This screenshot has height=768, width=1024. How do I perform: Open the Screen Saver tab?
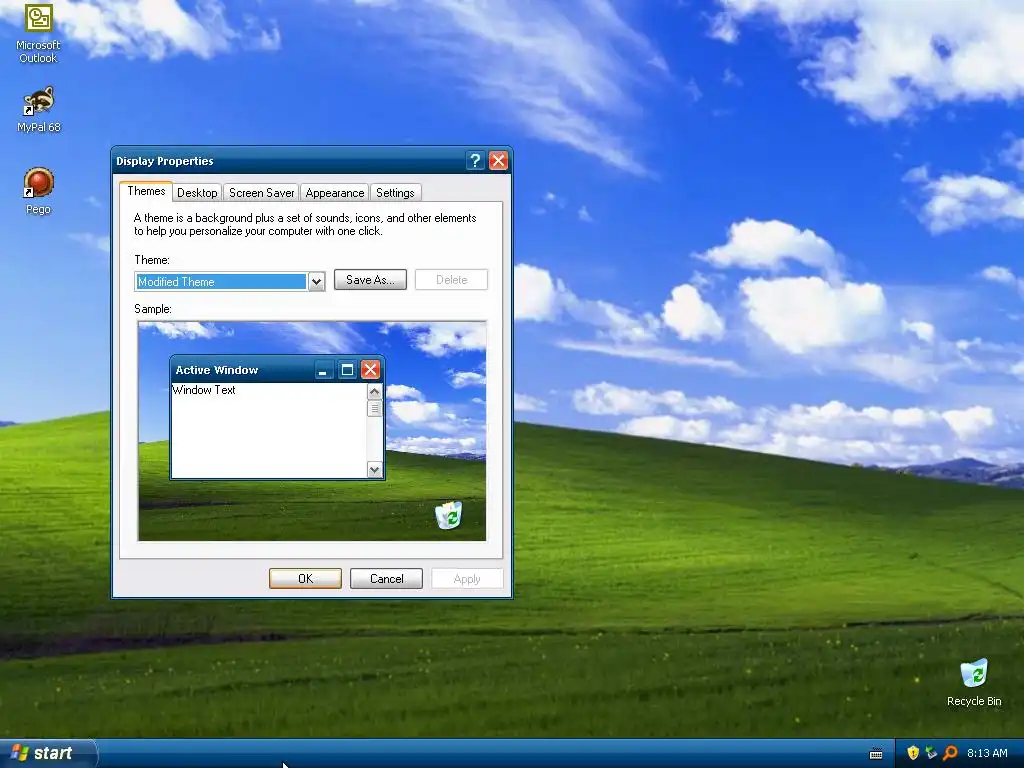(261, 193)
